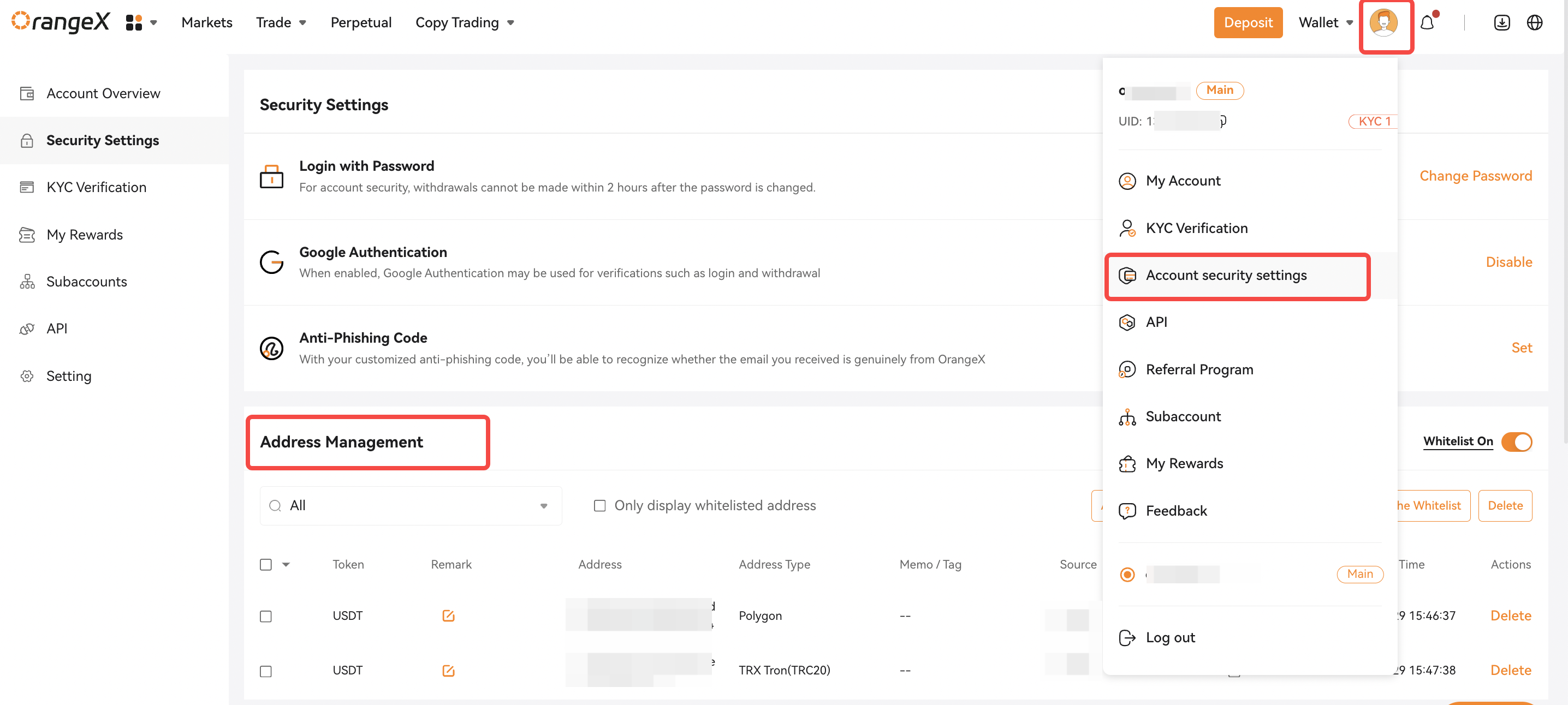Select the TRX Tron USDT row checkbox
This screenshot has height=705, width=1568.
[265, 671]
